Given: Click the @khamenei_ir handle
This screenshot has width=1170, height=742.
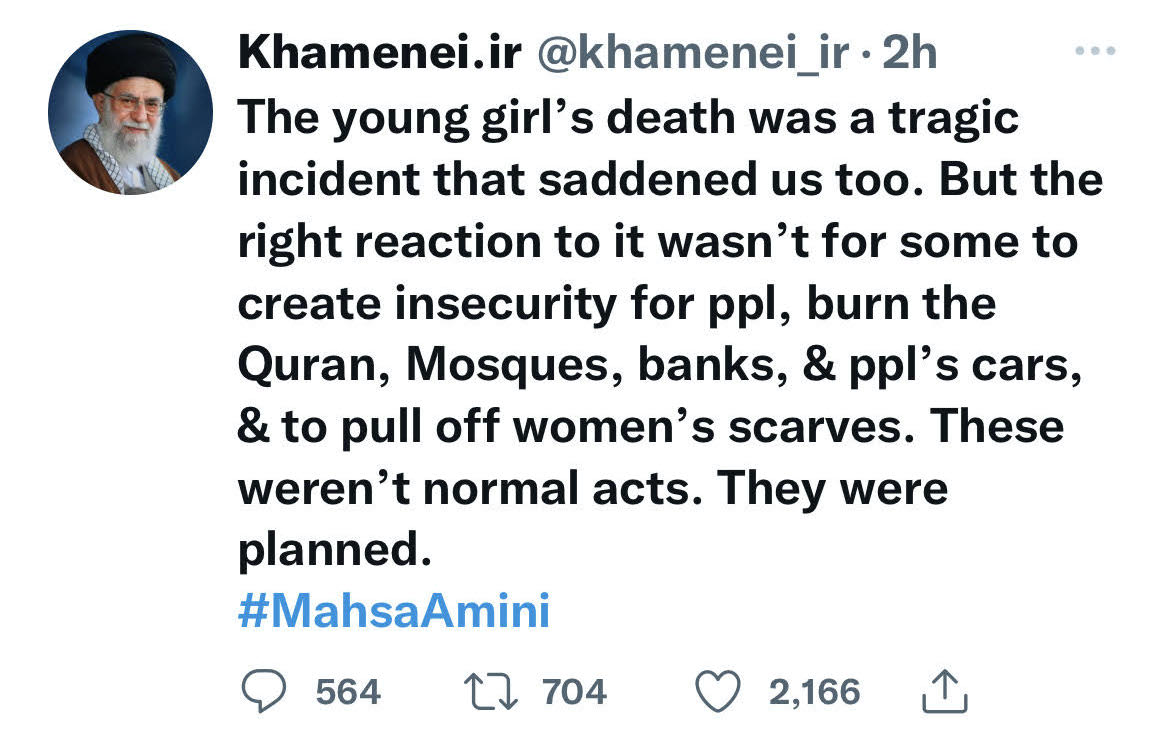Looking at the screenshot, I should 693,54.
